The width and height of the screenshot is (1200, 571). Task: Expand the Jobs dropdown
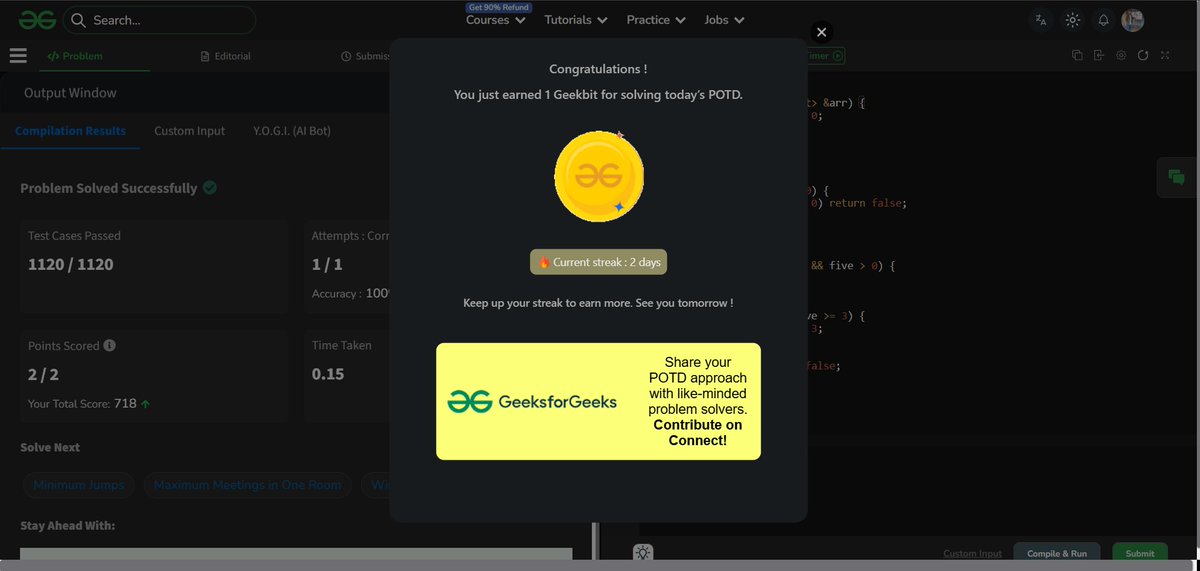724,20
